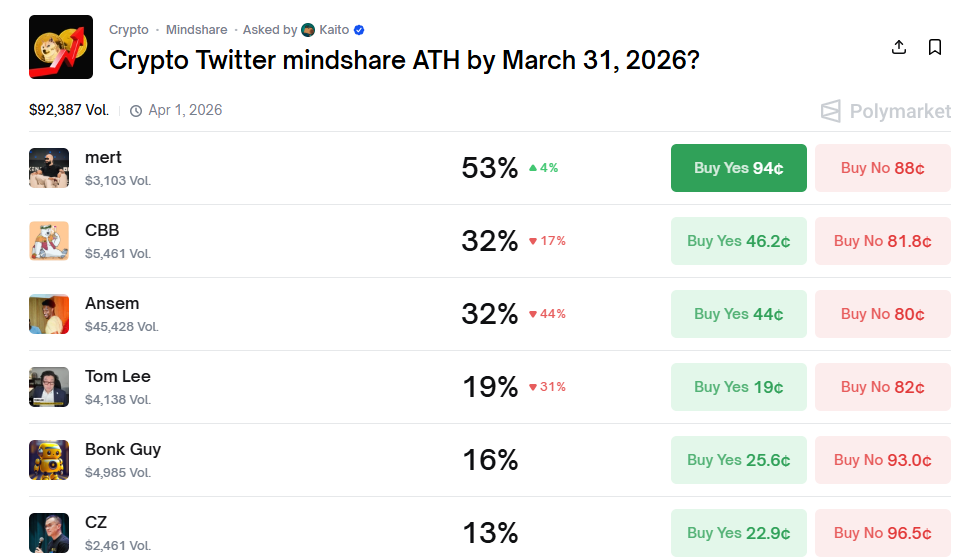Image resolution: width=963 pixels, height=558 pixels.
Task: Click the Polymarket logo
Action: [885, 111]
